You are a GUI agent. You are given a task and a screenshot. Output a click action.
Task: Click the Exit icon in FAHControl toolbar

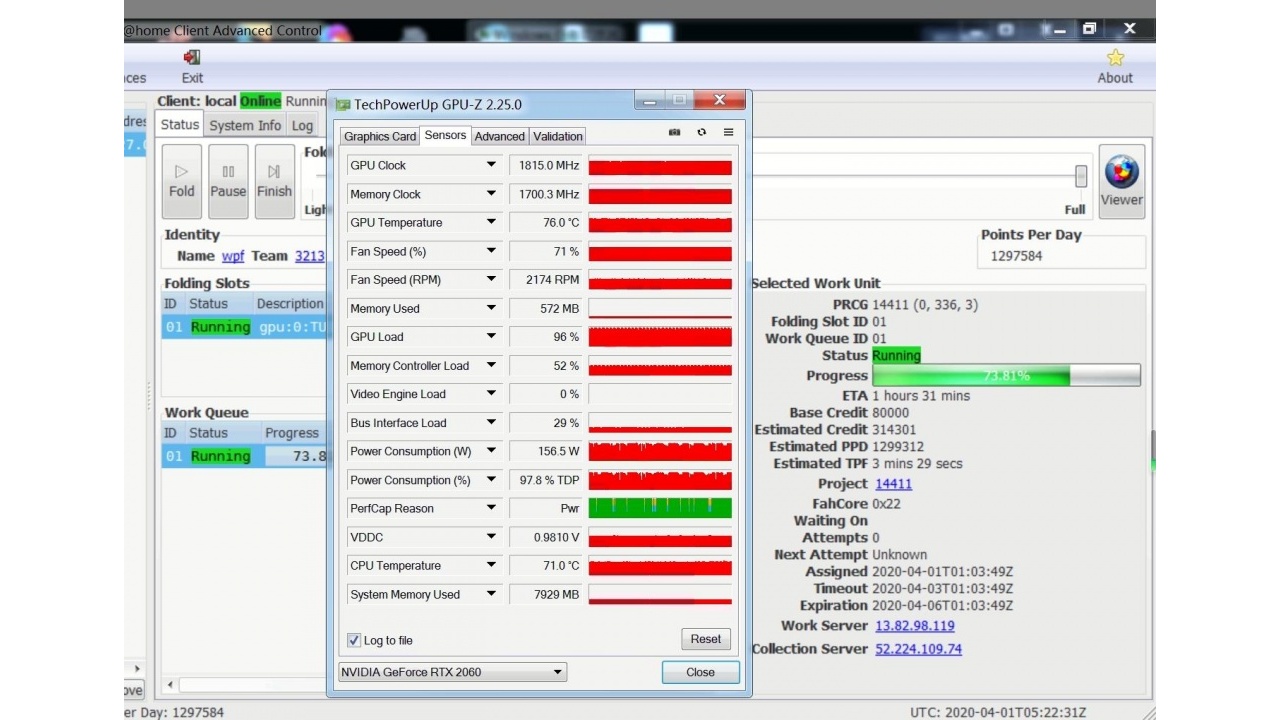click(192, 57)
